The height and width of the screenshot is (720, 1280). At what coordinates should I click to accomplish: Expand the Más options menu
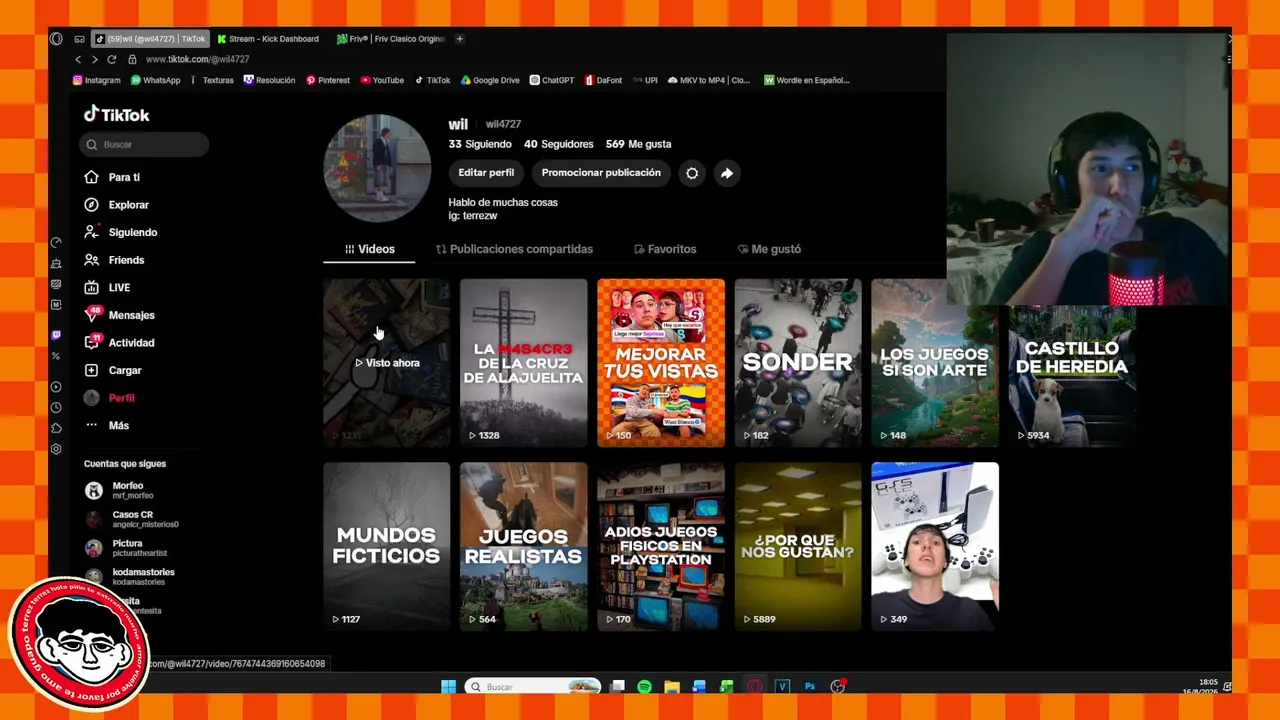(106, 425)
